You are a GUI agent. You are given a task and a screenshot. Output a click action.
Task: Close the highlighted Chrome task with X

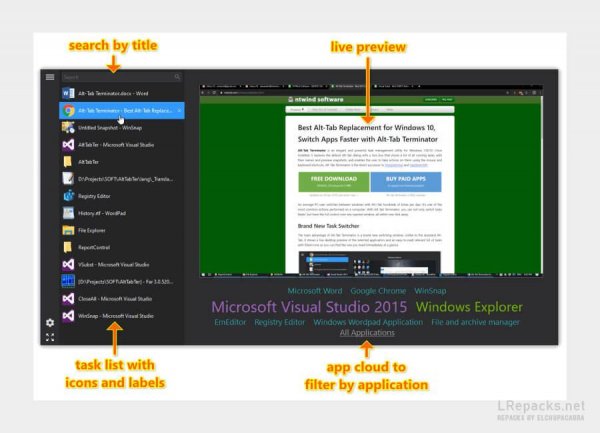[x=179, y=111]
